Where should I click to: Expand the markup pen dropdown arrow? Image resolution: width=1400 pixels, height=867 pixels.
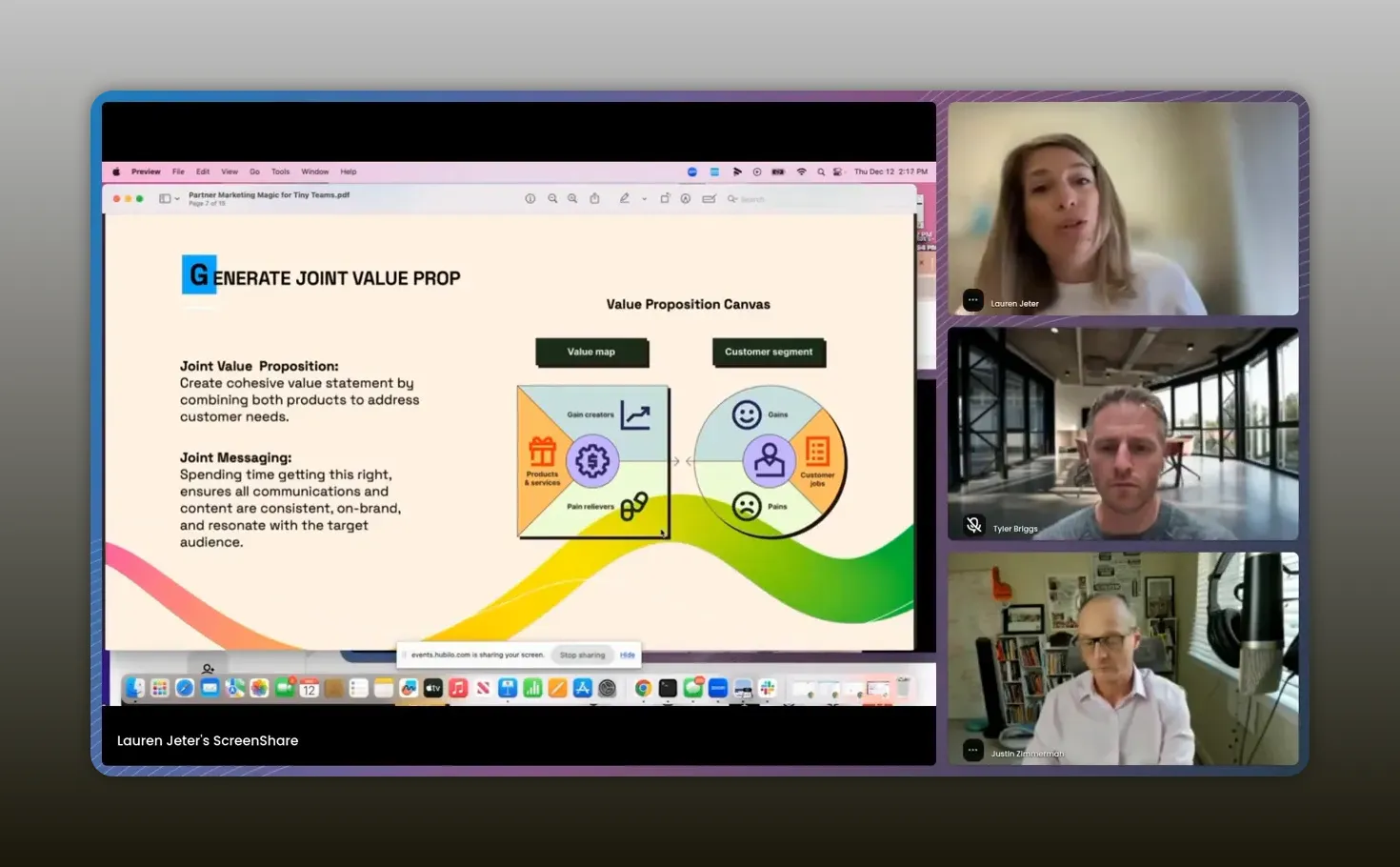[x=644, y=199]
